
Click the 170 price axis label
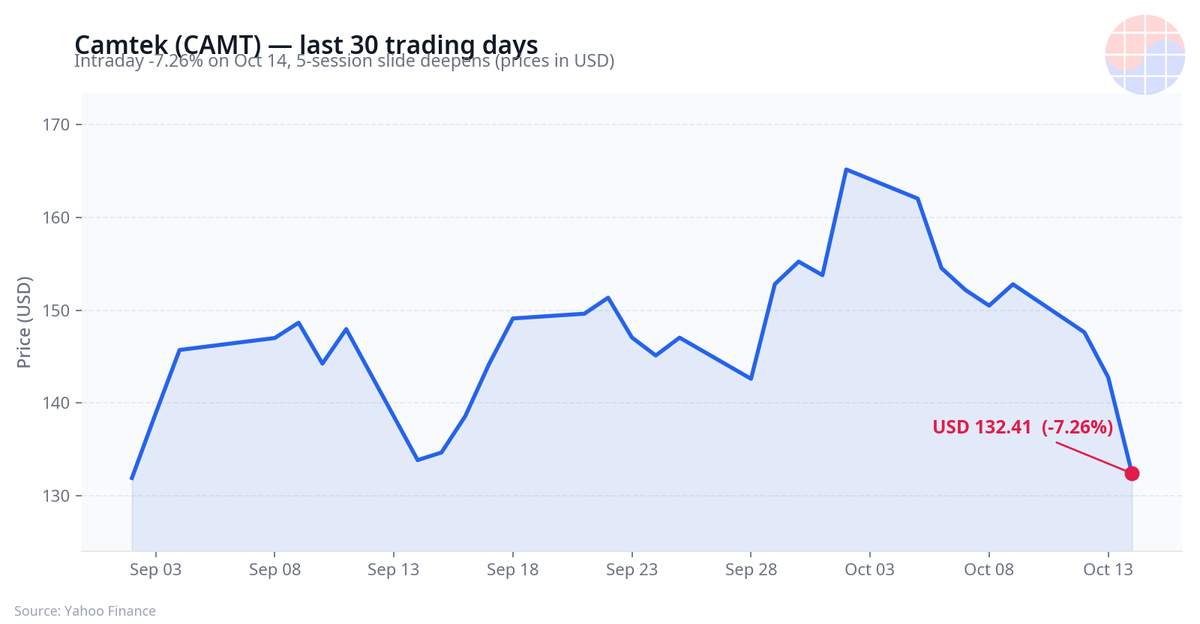[55, 125]
